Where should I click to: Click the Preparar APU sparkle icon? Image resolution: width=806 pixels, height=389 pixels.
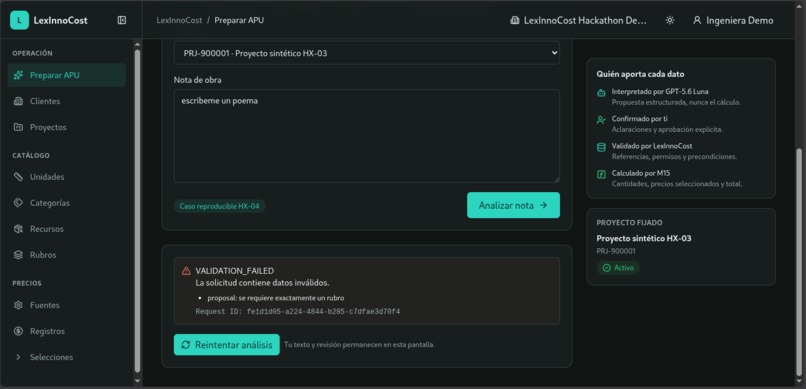19,75
